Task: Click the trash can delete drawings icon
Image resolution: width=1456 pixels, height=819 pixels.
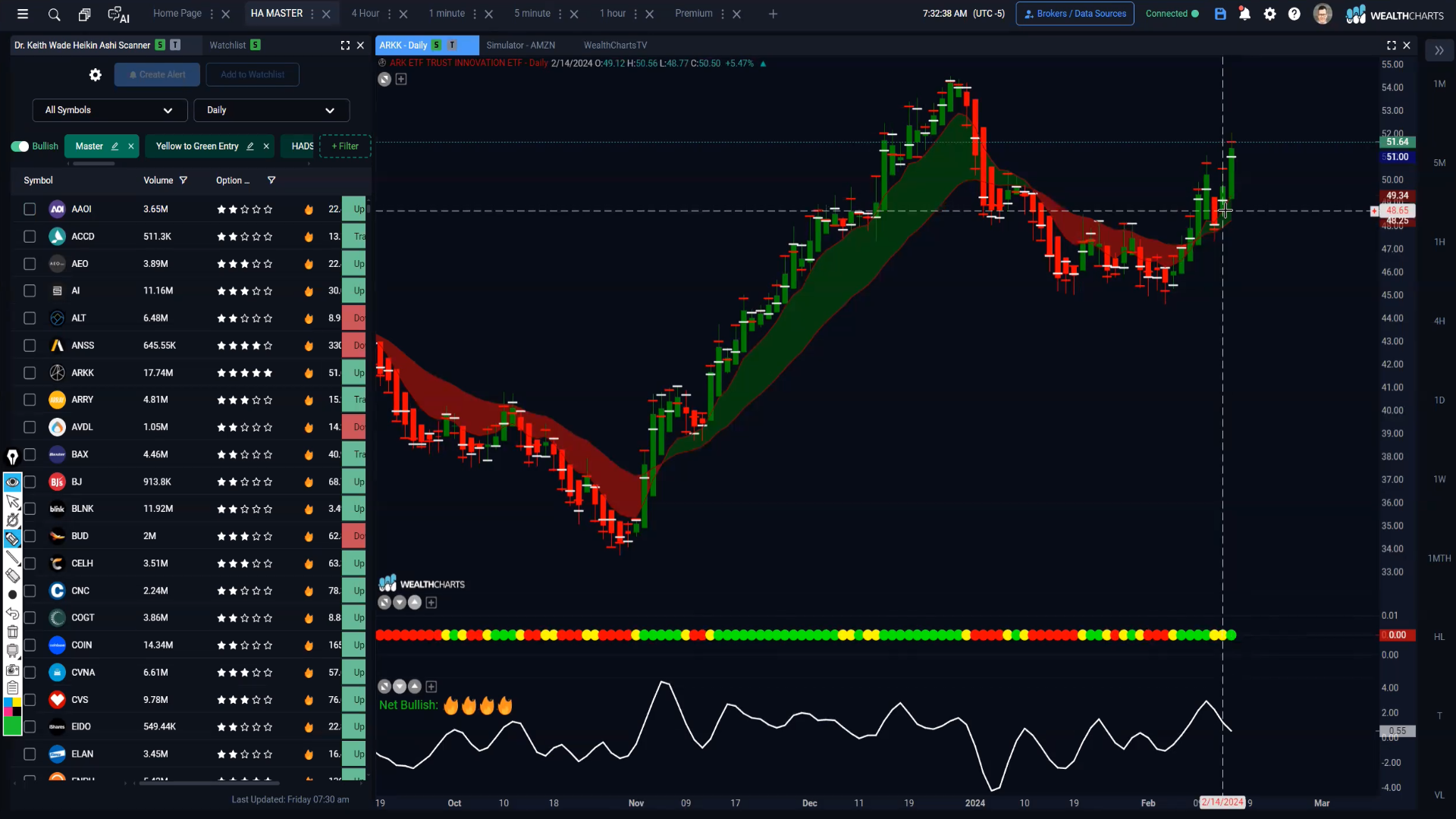Action: pos(12,632)
